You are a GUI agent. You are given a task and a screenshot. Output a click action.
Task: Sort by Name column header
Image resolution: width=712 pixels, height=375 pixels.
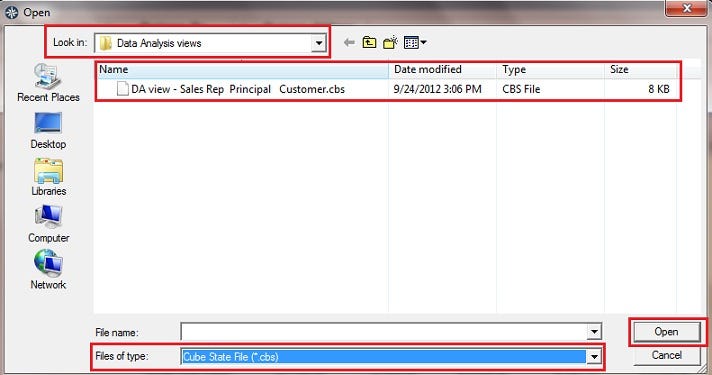click(242, 69)
